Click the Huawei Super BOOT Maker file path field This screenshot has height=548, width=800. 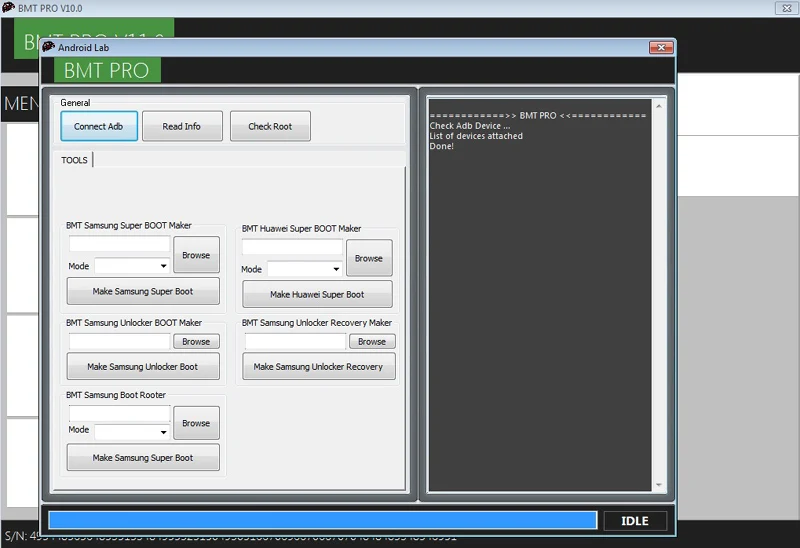[292, 247]
